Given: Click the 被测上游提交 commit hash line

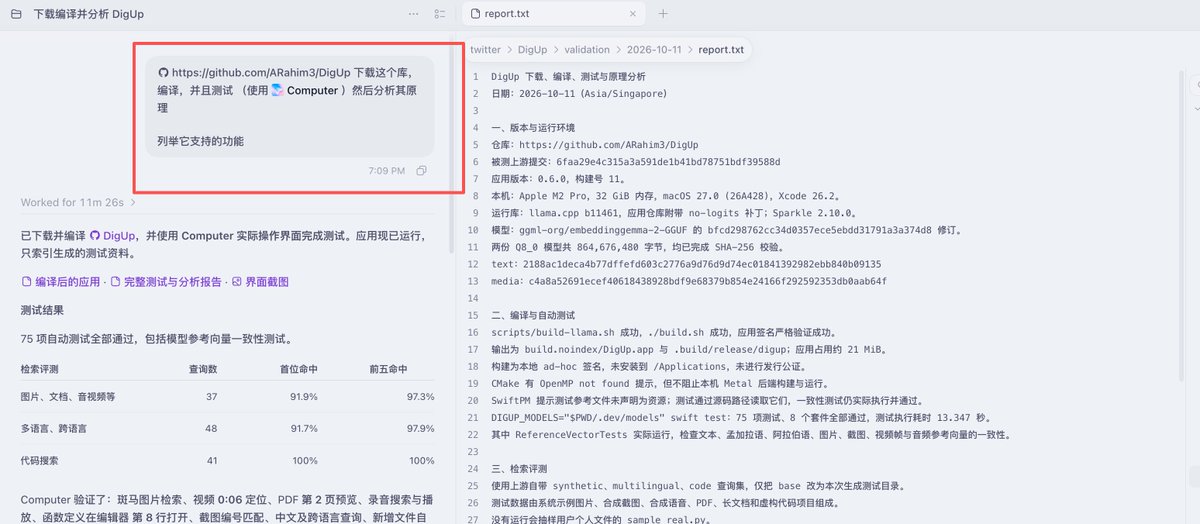Looking at the screenshot, I should pos(636,161).
